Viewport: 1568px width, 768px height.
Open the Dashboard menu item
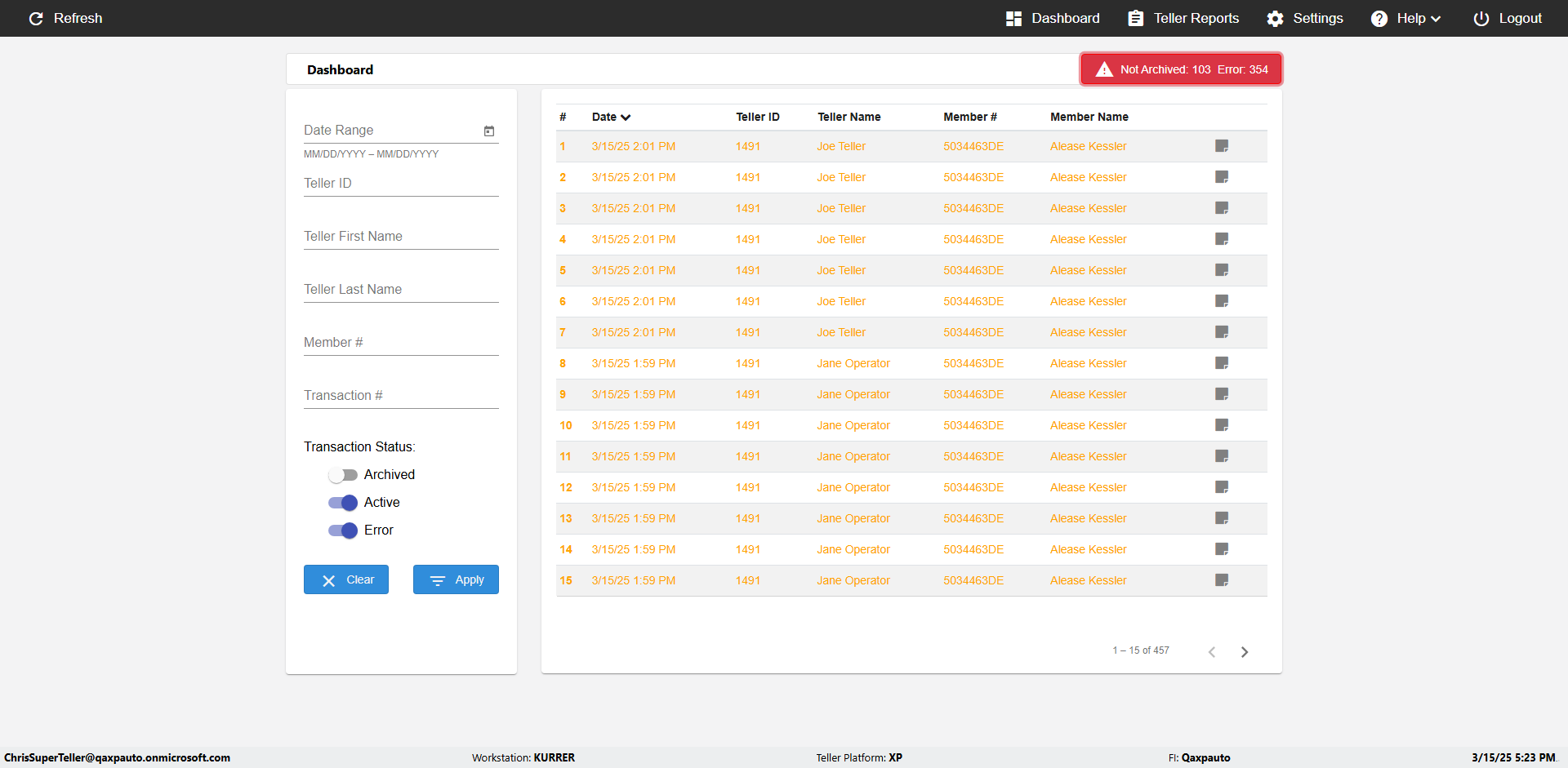click(1053, 18)
